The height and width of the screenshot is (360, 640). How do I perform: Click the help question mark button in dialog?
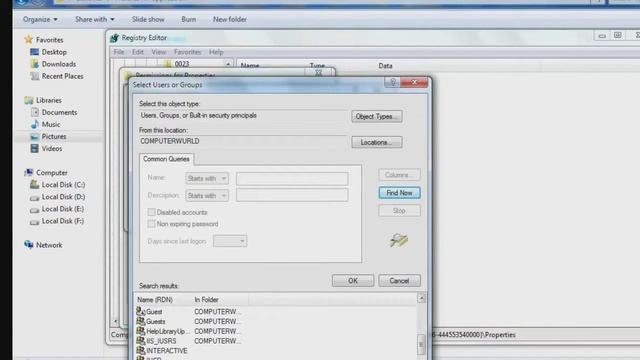point(392,82)
